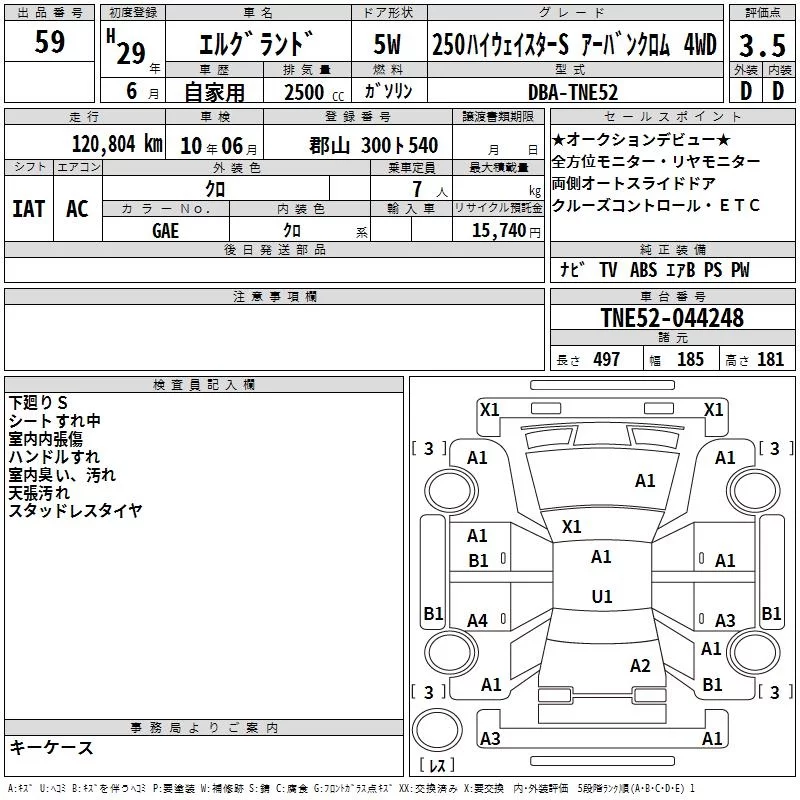Select the A4 scratch mark on the left door

(x=478, y=621)
